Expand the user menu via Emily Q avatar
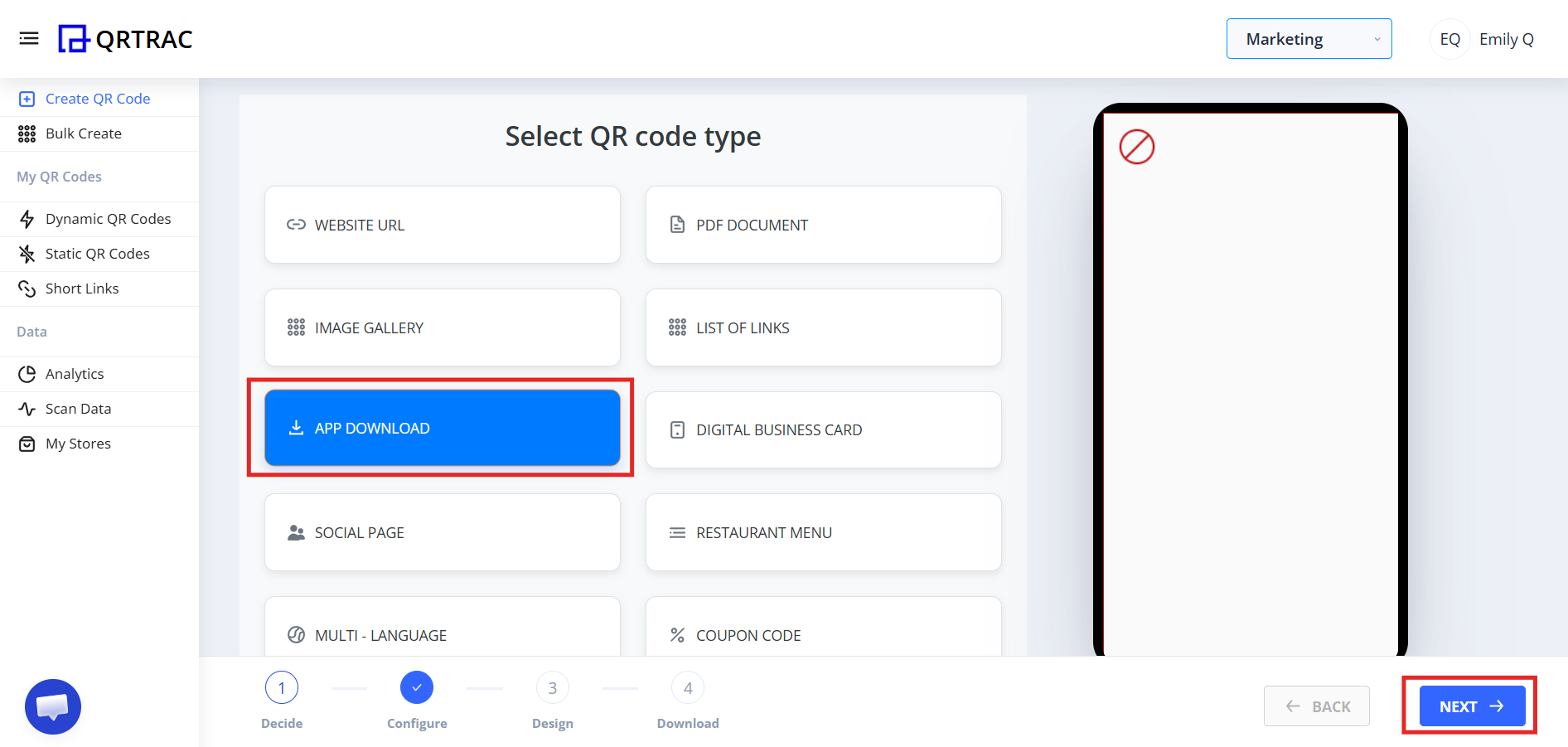1568x747 pixels. [x=1449, y=38]
